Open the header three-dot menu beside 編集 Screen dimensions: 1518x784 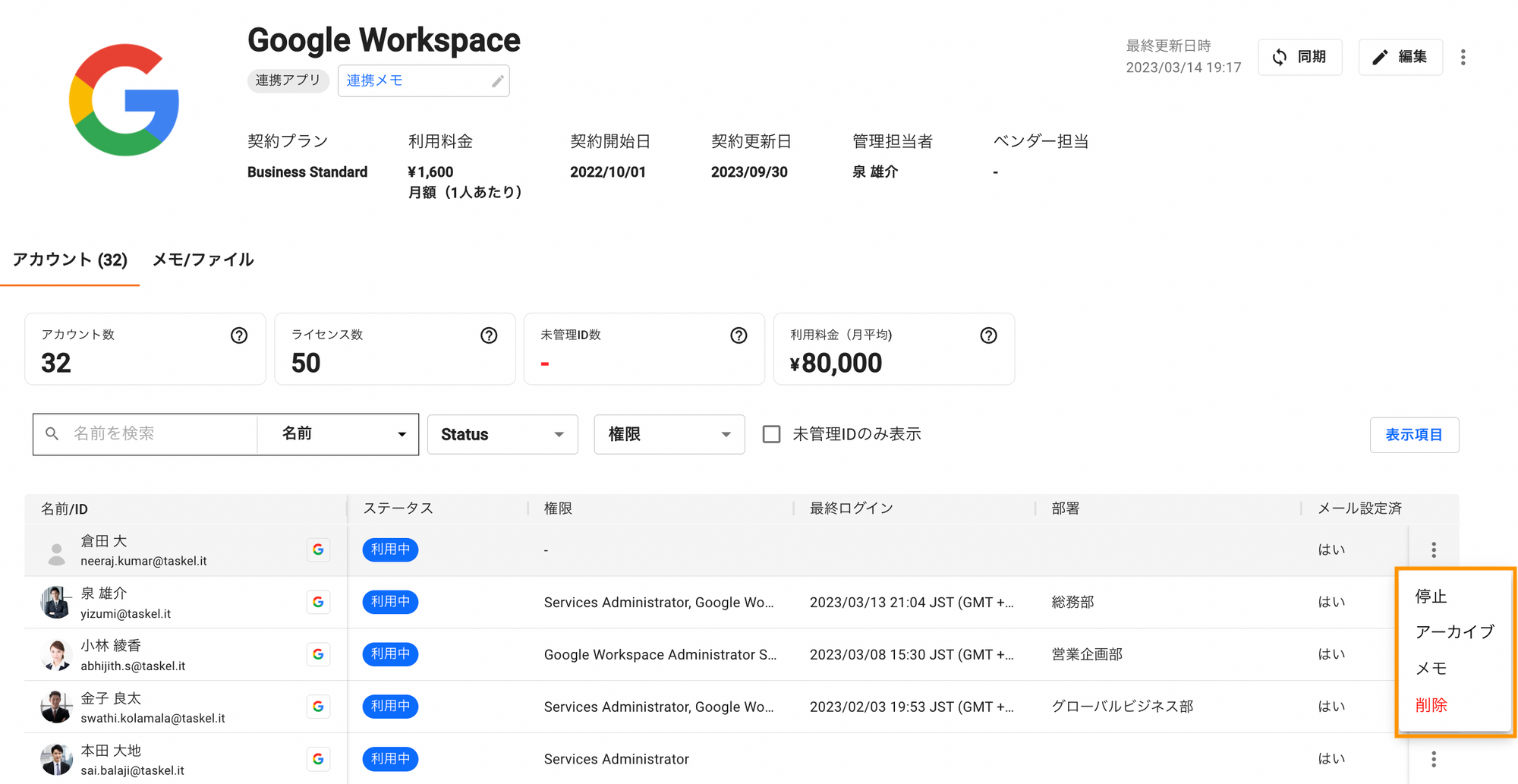(x=1463, y=57)
